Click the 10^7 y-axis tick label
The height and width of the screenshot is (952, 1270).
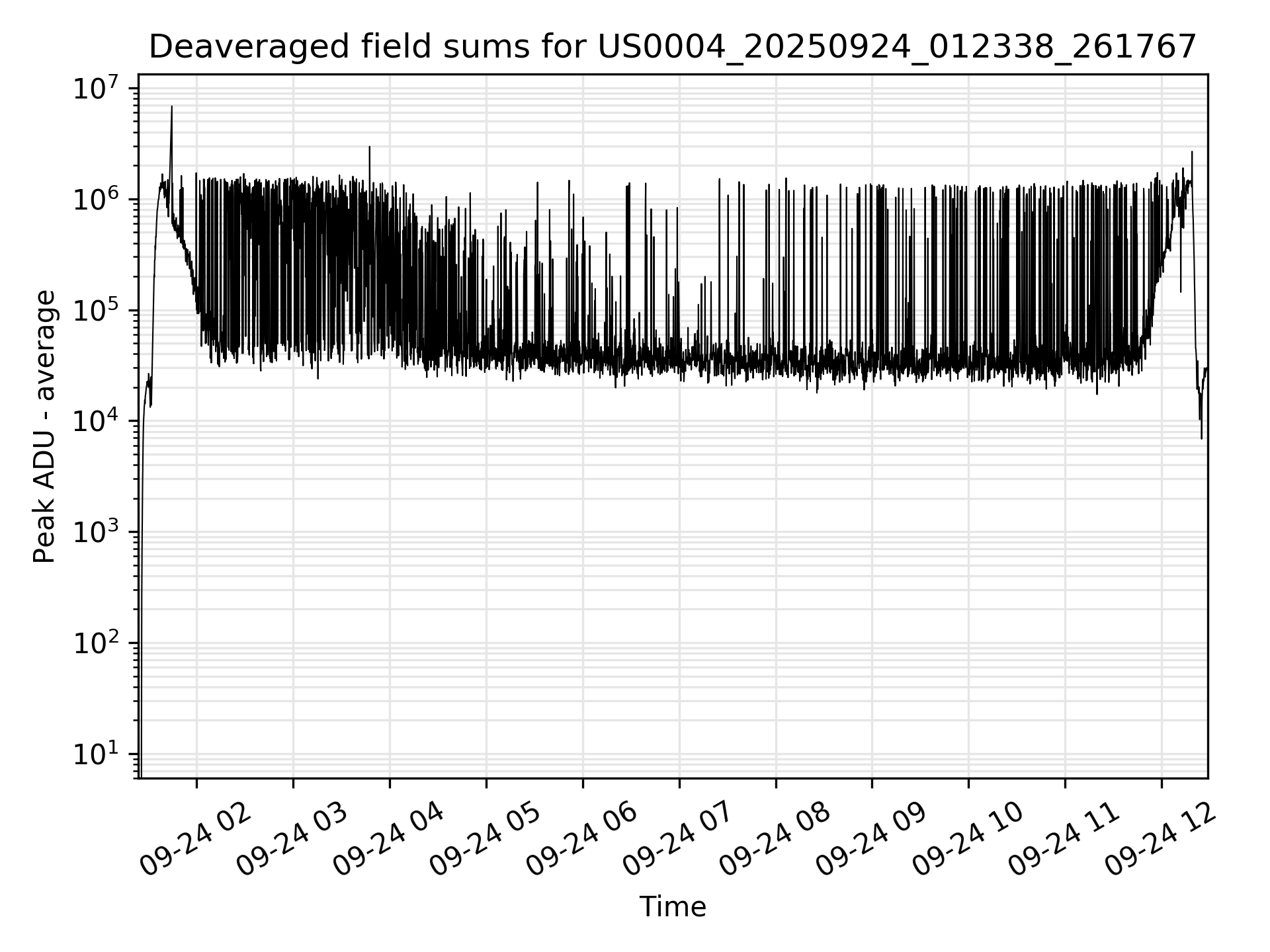tap(95, 89)
